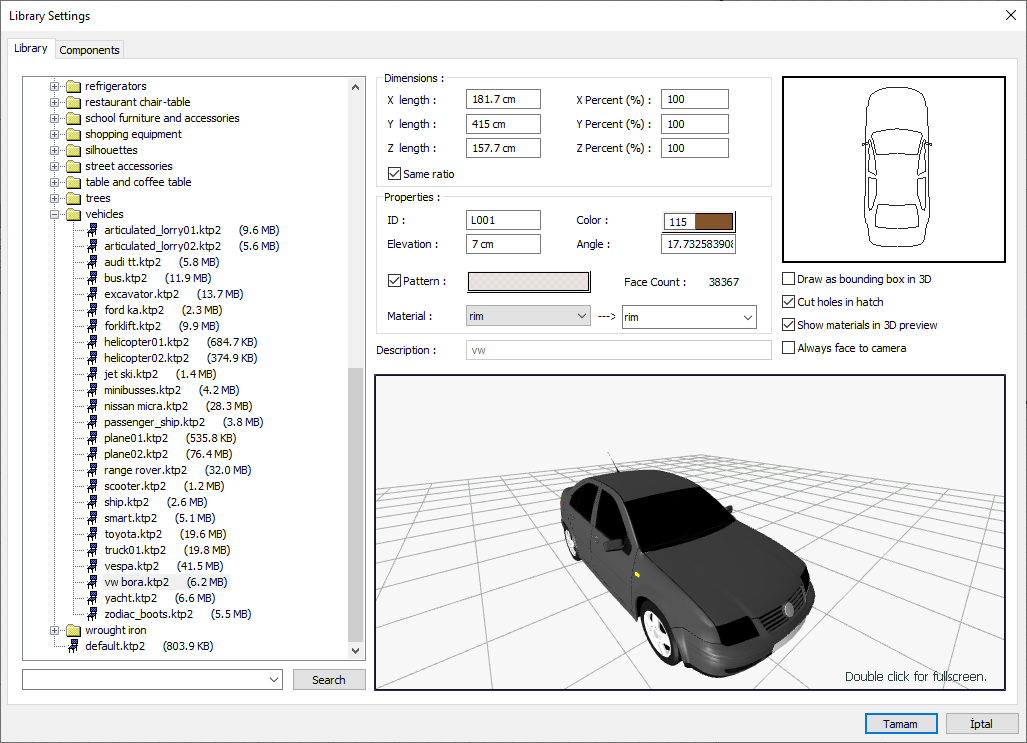Click the default.ktp2 file icon
The width and height of the screenshot is (1027, 743).
(73, 646)
